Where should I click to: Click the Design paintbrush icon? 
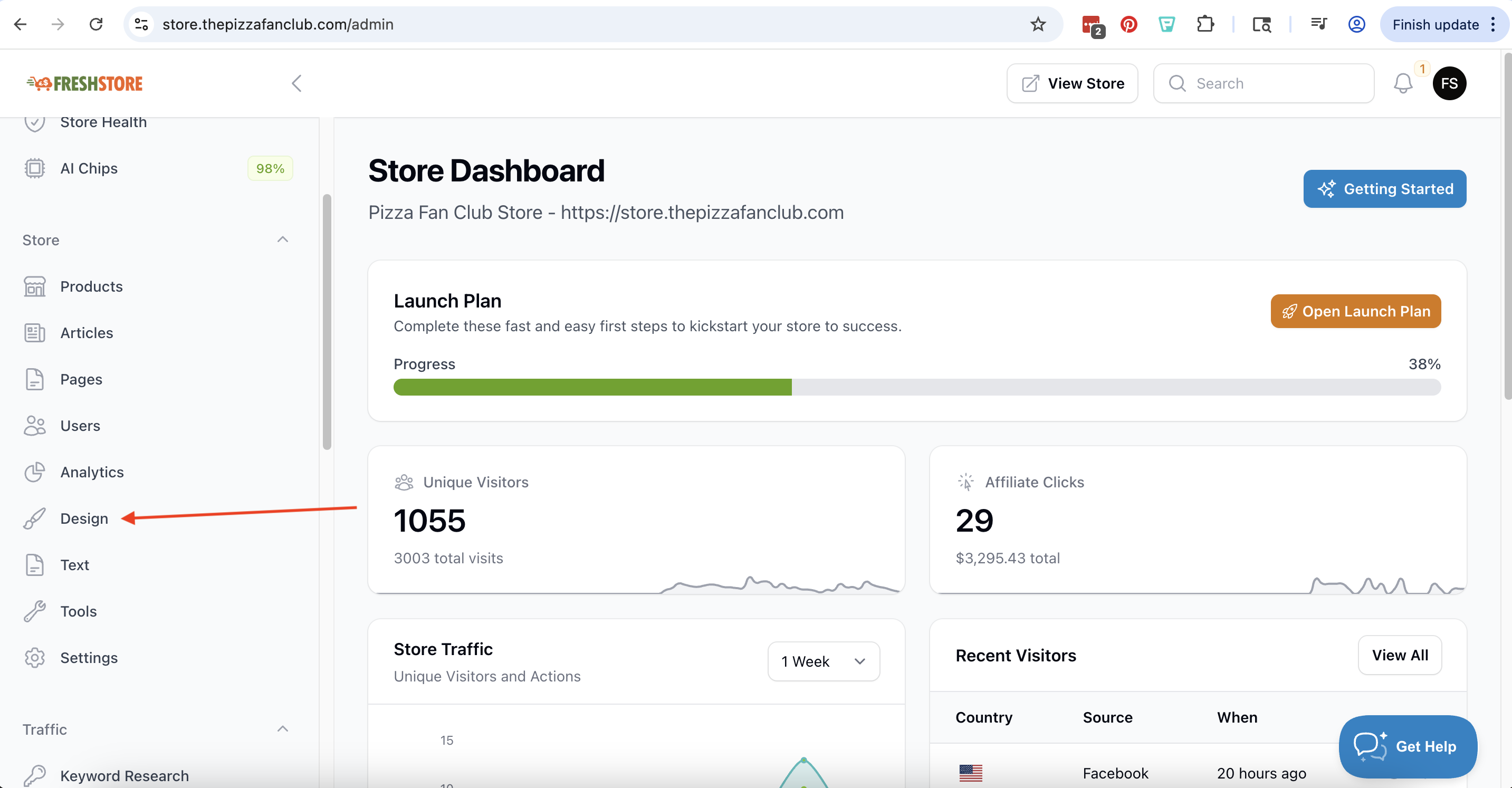pyautogui.click(x=35, y=518)
